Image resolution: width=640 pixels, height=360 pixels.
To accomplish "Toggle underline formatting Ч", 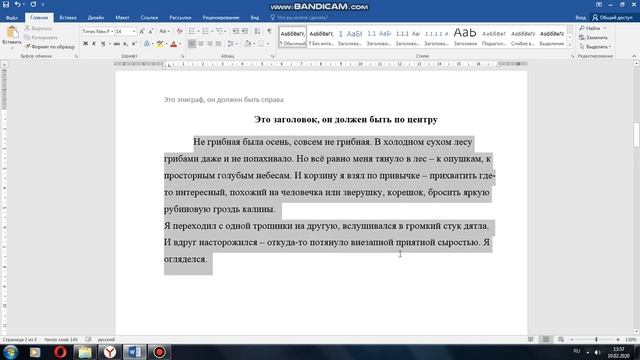I will click(103, 44).
